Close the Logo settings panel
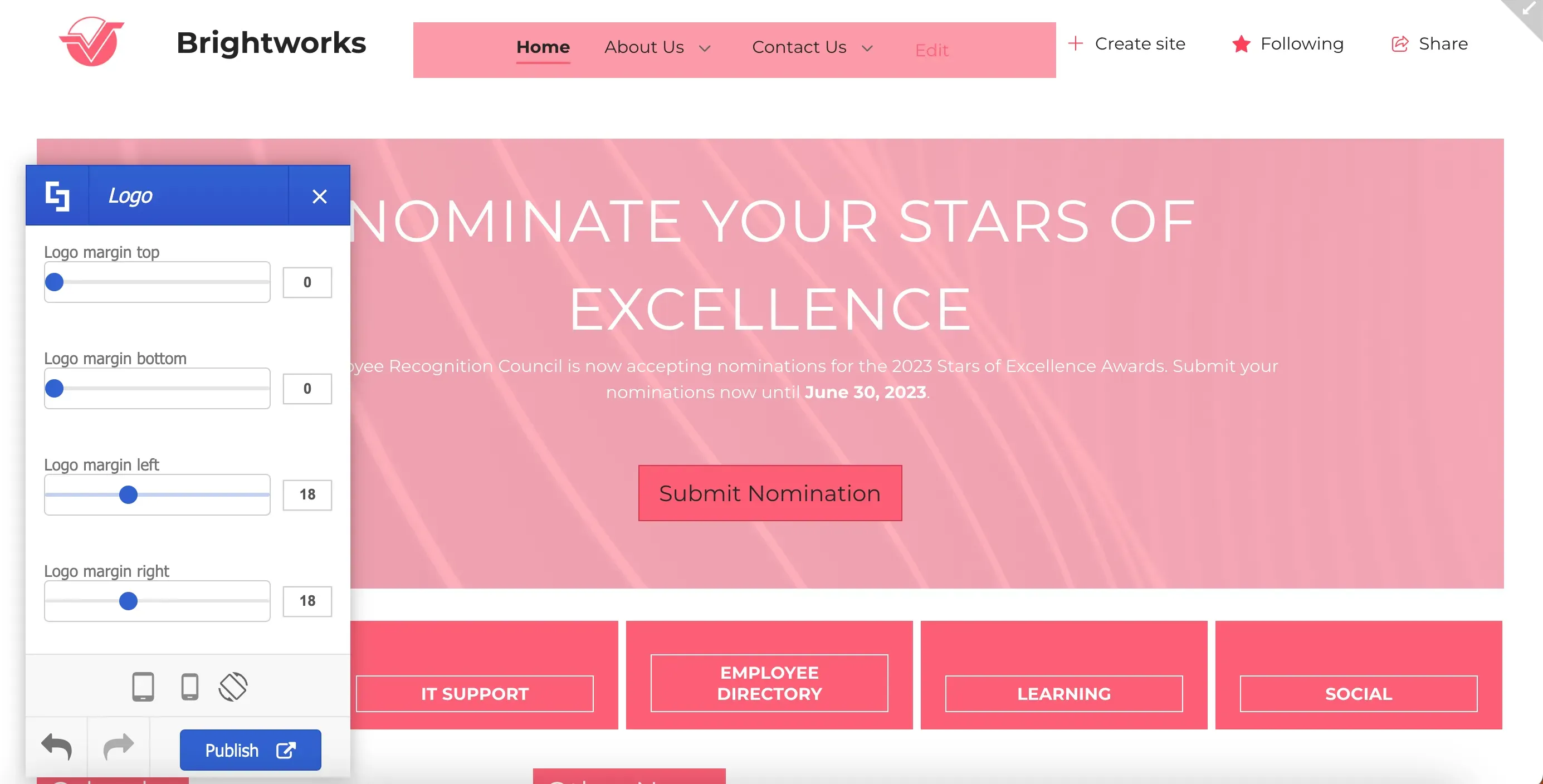Screen dimensions: 1543x784 pos(319,197)
